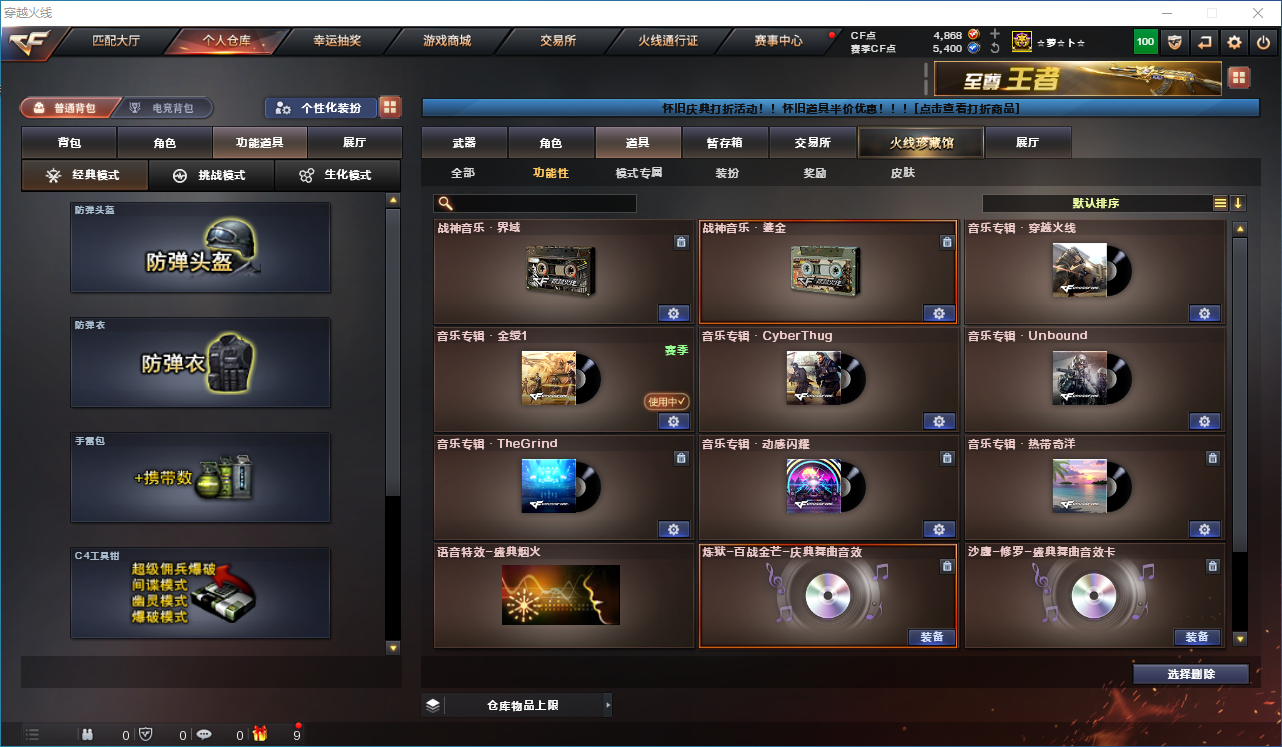Click the shield icon in status bar

pyautogui.click(x=146, y=734)
